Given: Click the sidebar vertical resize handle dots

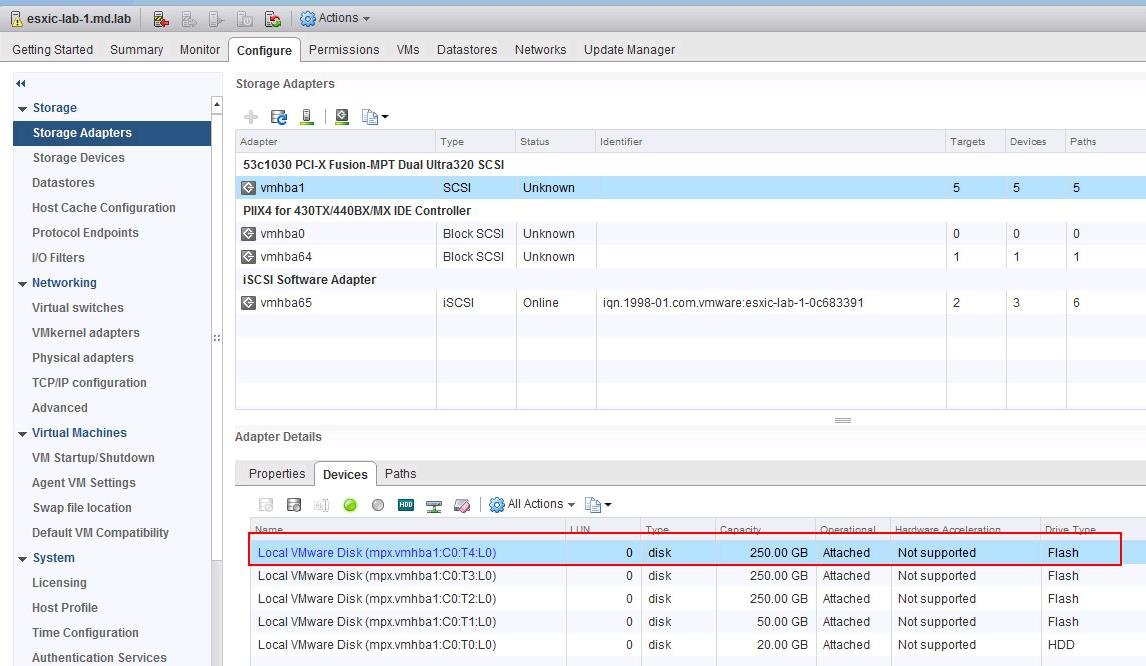Looking at the screenshot, I should [216, 338].
